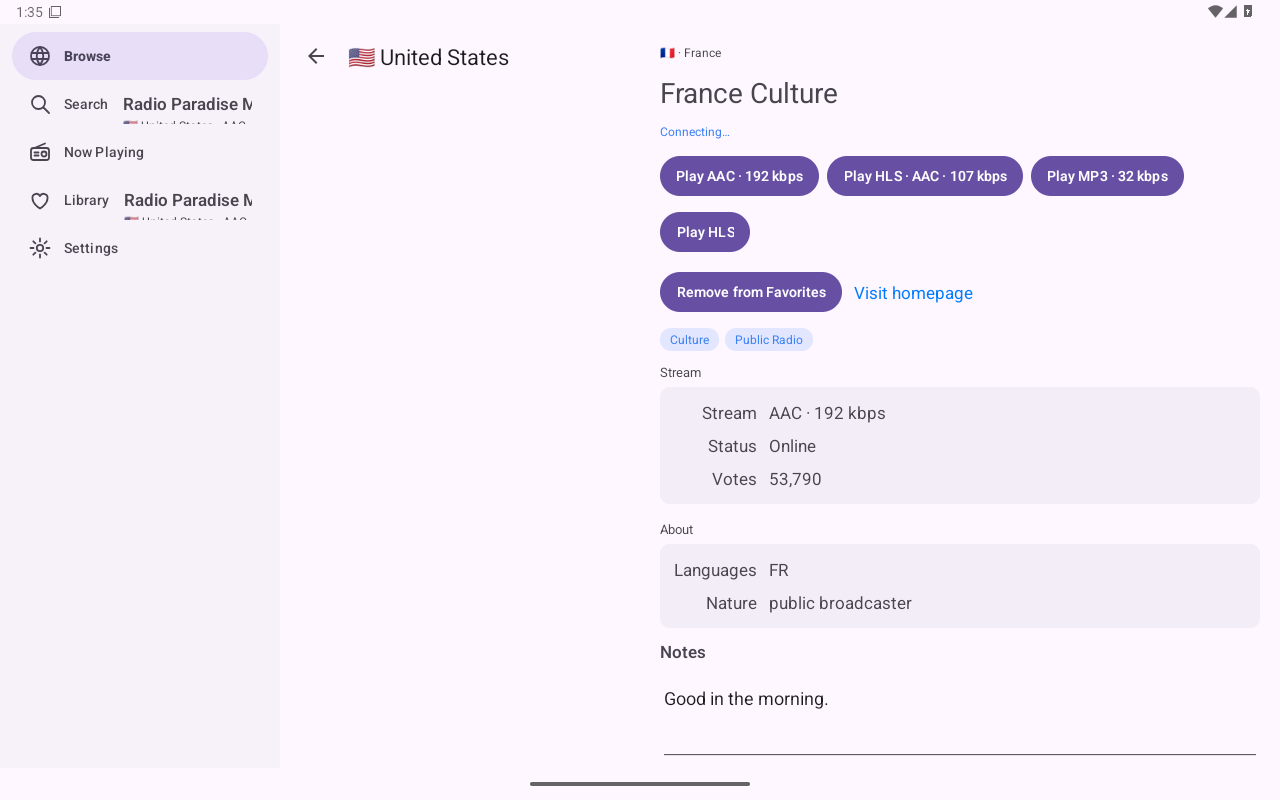Screen dimensions: 1280x800
Task: Click the France country label text
Action: (702, 53)
